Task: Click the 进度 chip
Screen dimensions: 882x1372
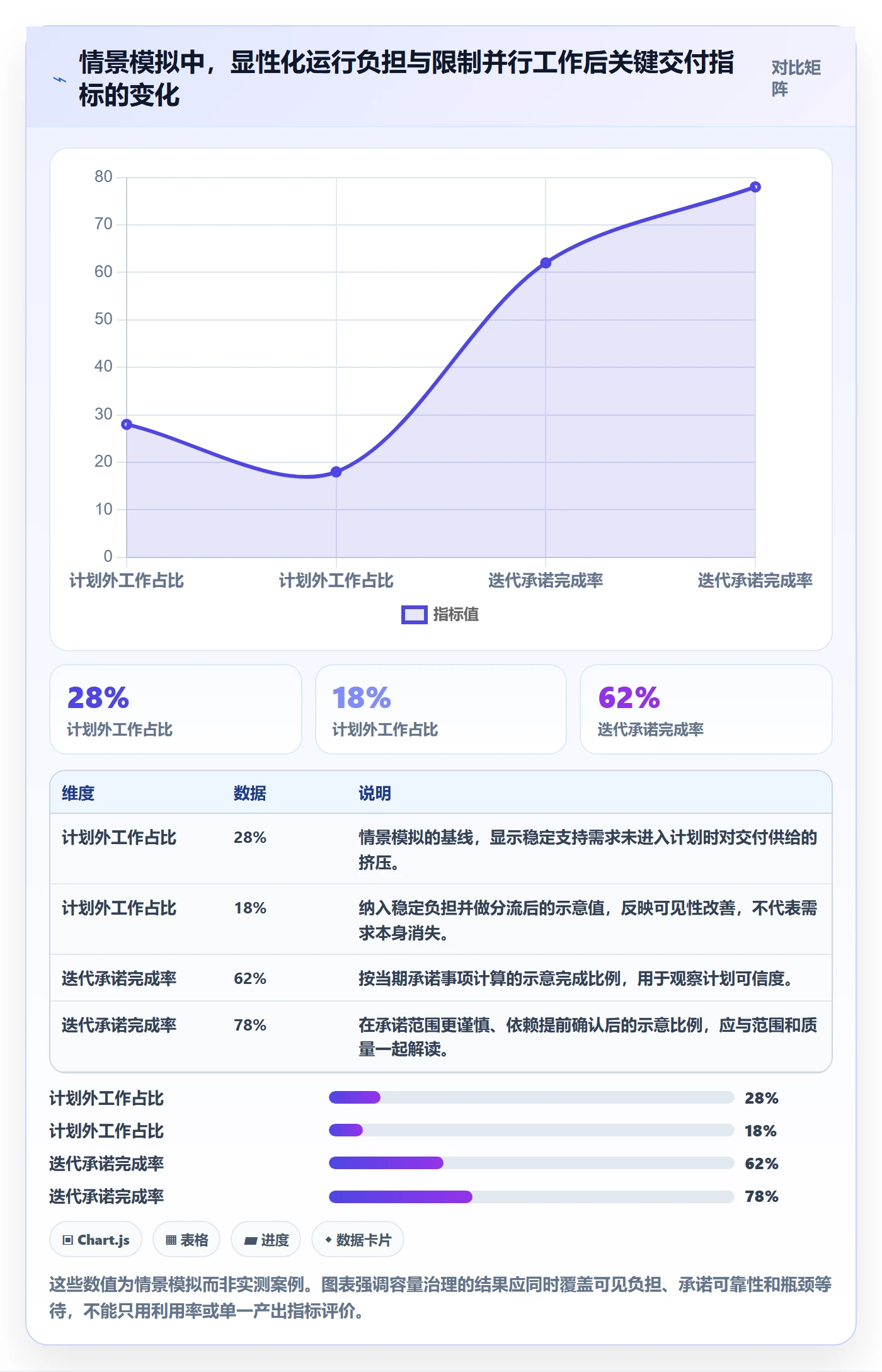Action: click(x=266, y=1240)
